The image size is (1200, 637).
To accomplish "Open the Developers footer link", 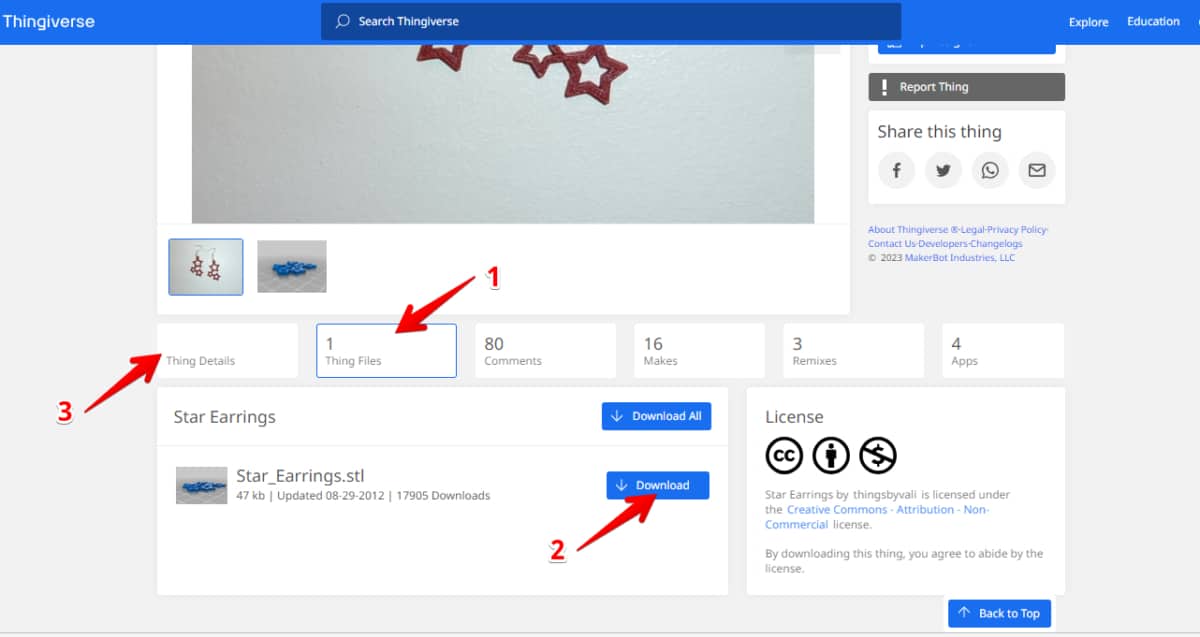I will pos(944,244).
